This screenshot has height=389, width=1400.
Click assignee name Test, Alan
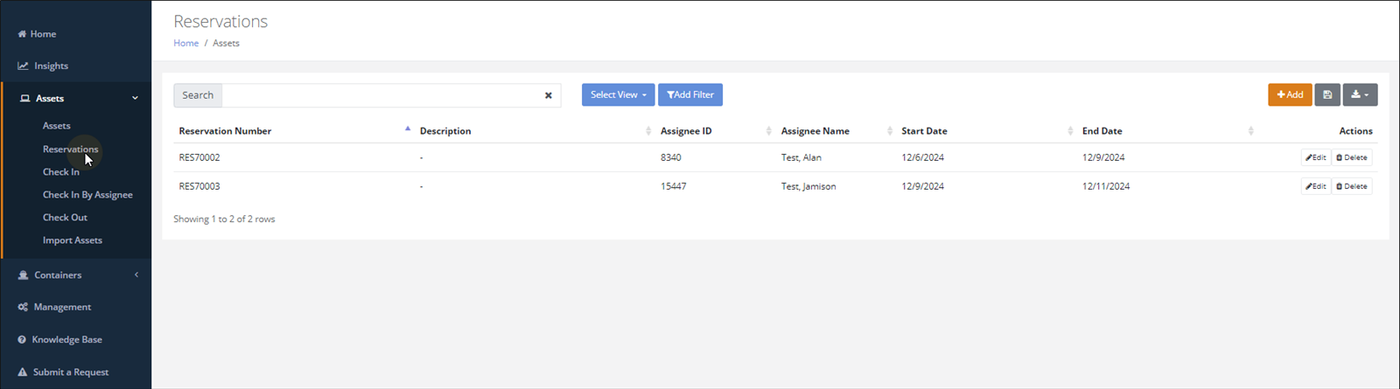(801, 158)
